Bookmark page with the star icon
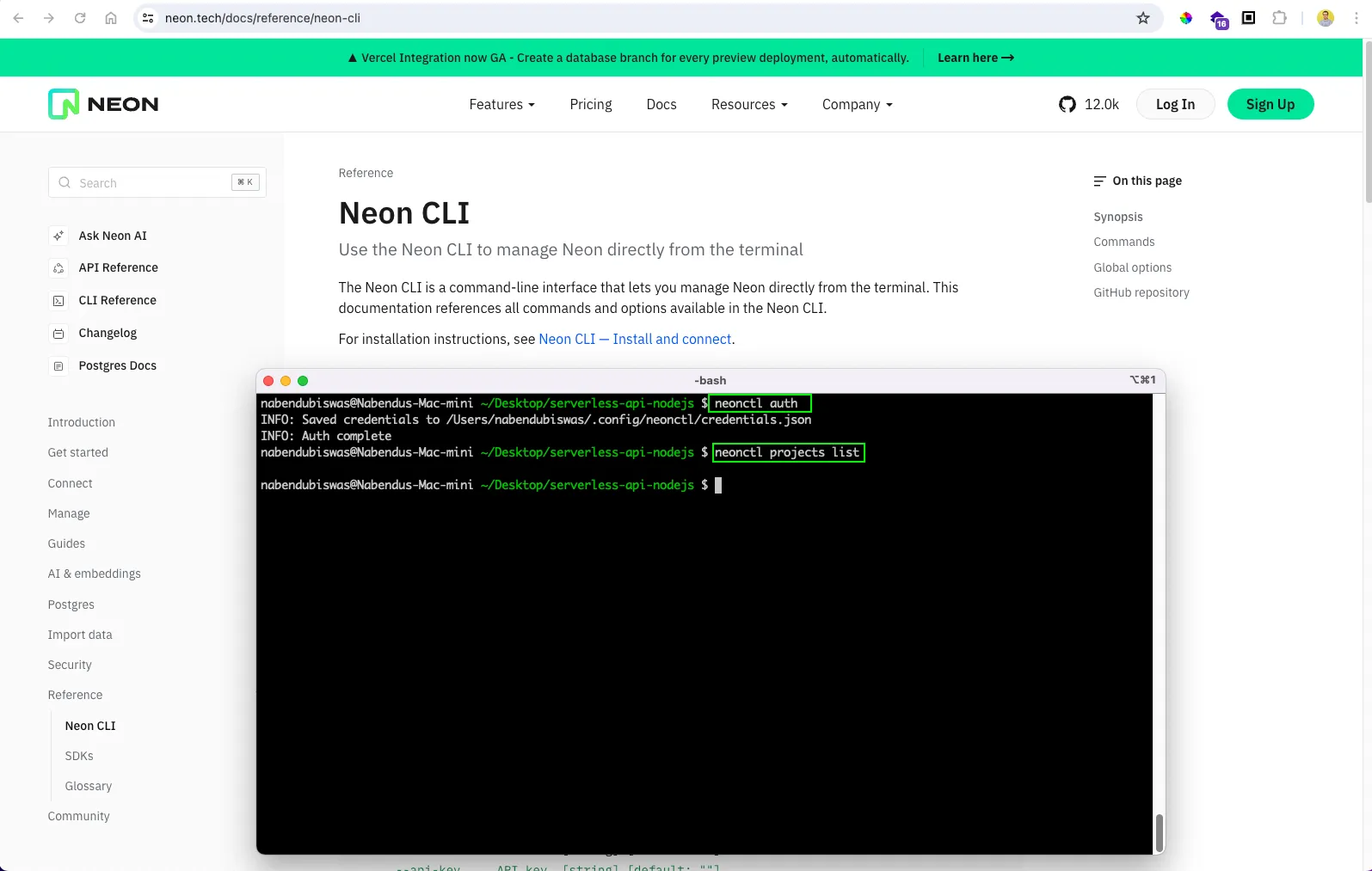 (1143, 18)
